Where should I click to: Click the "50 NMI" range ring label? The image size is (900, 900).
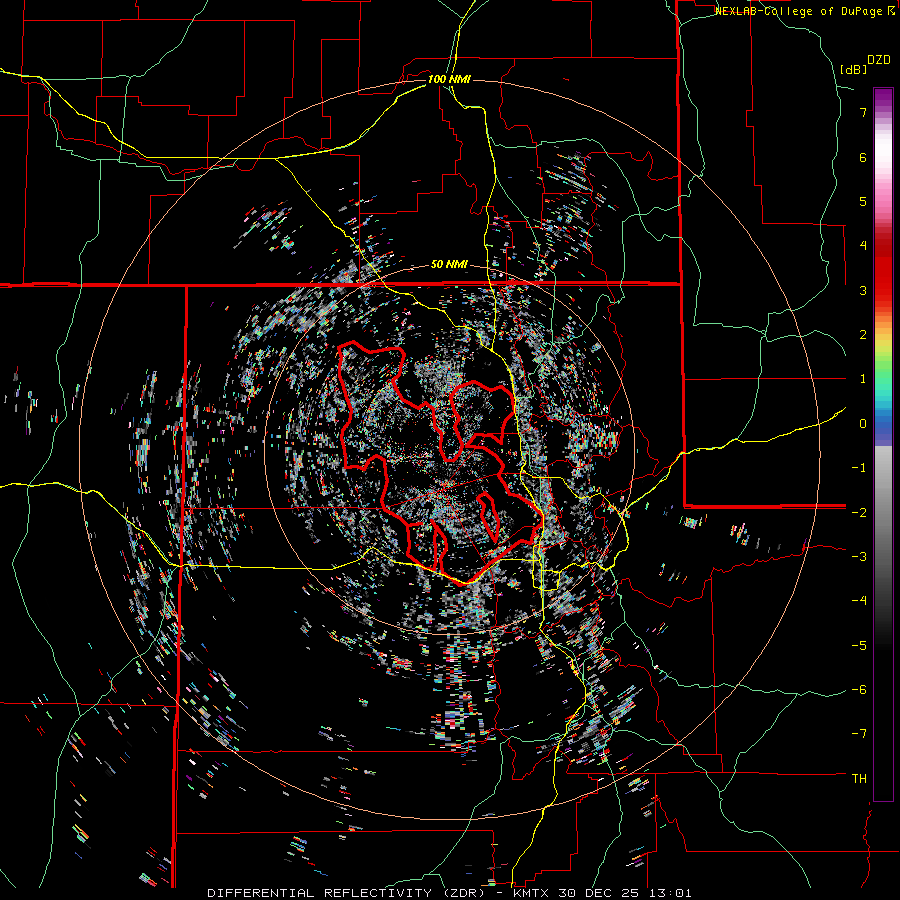tap(449, 265)
